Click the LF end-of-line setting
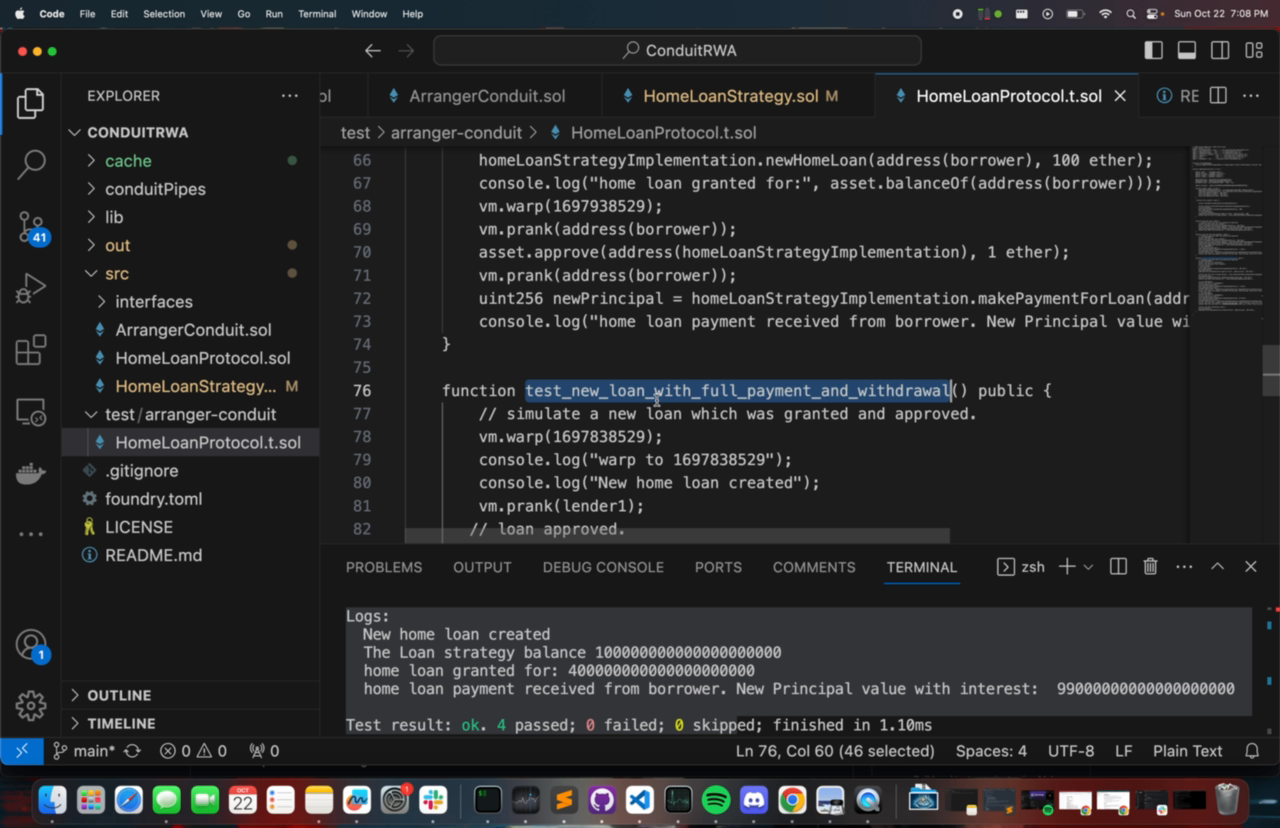The width and height of the screenshot is (1280, 828). pos(1124,751)
